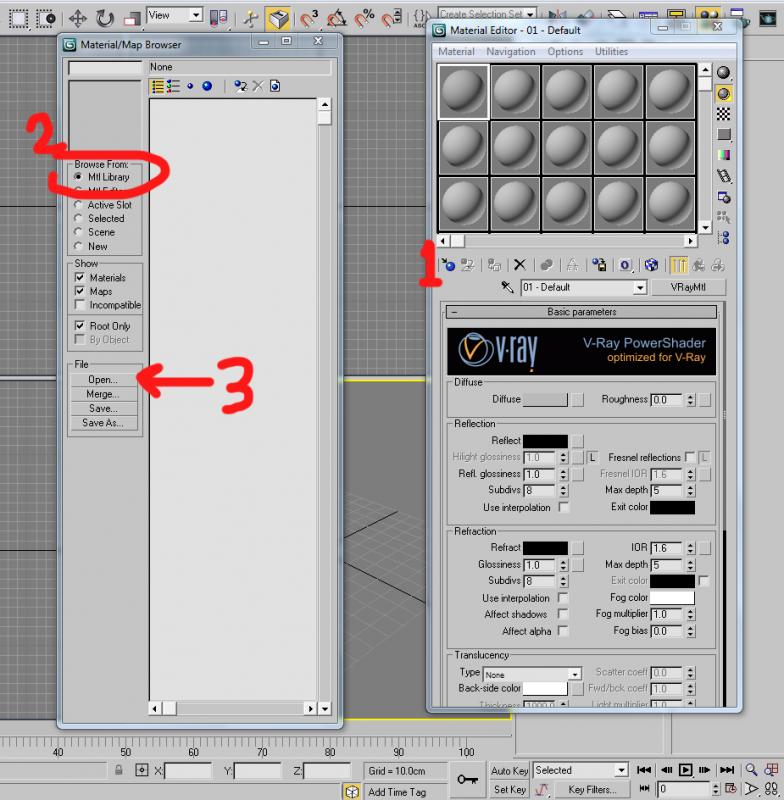Open the Material menu
784x800 pixels.
(456, 52)
